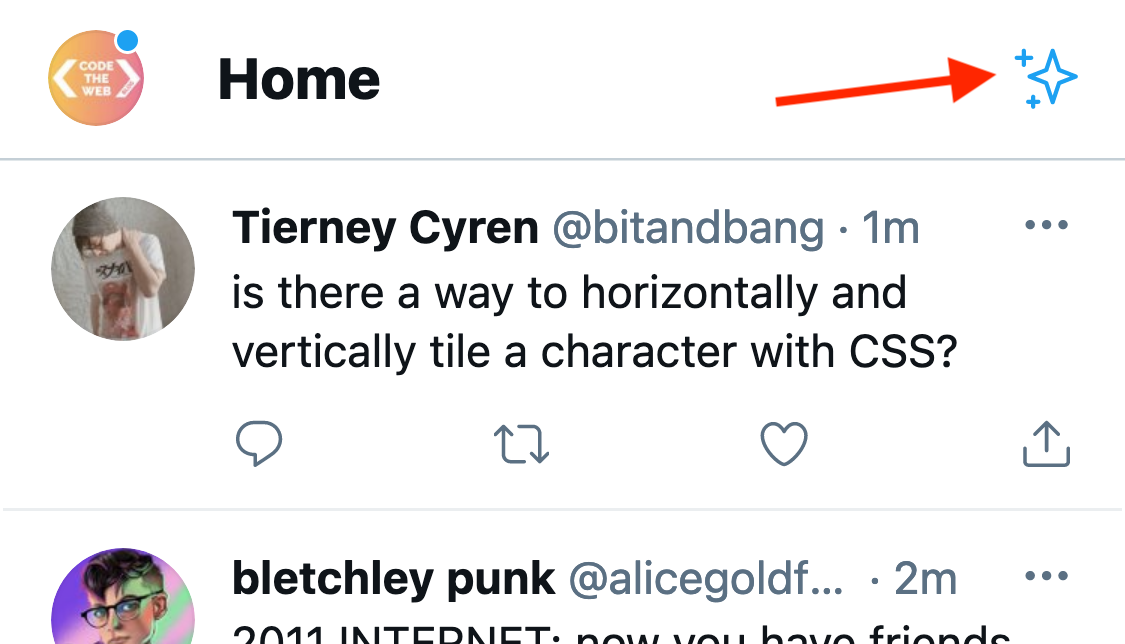The image size is (1125, 644).
Task: Click the blue notification dot on the avatar
Action: pos(128,41)
